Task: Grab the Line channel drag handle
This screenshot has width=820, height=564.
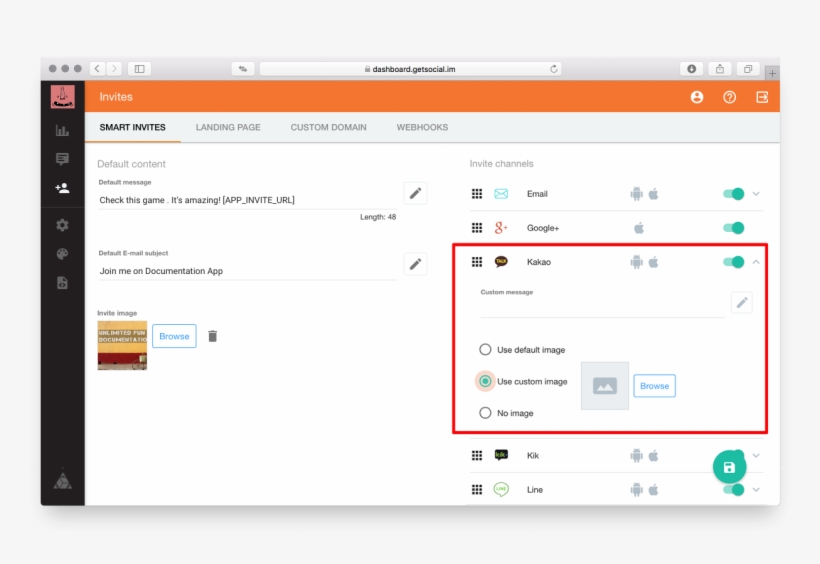Action: tap(477, 489)
